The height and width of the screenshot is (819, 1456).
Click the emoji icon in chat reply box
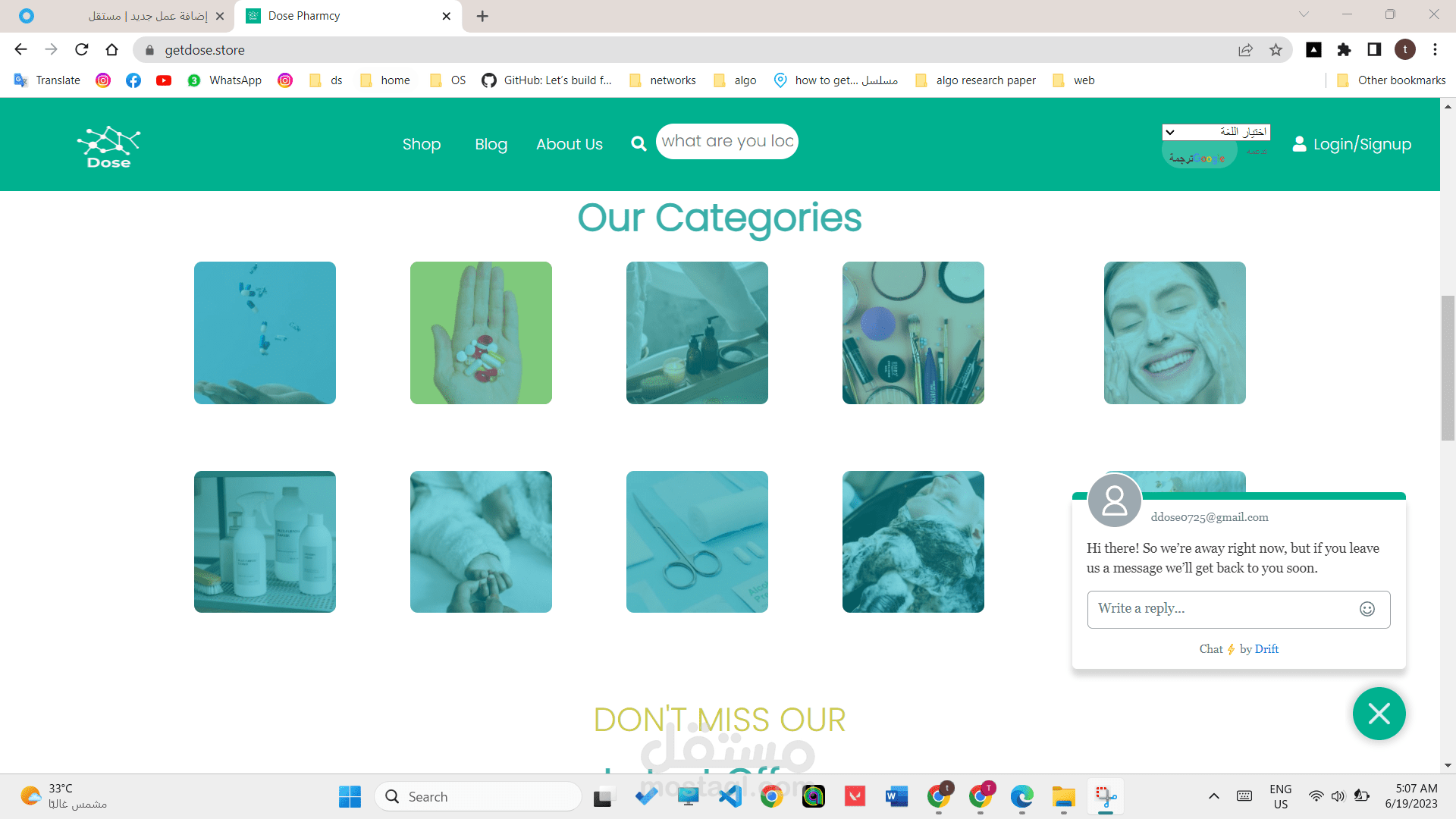1367,609
